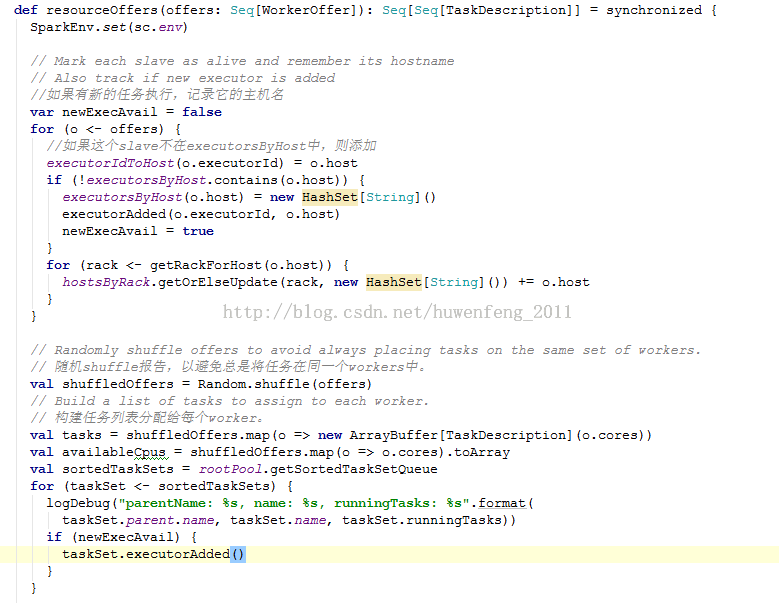The image size is (779, 603).
Task: Click the getRackForHost call
Action: point(206,265)
